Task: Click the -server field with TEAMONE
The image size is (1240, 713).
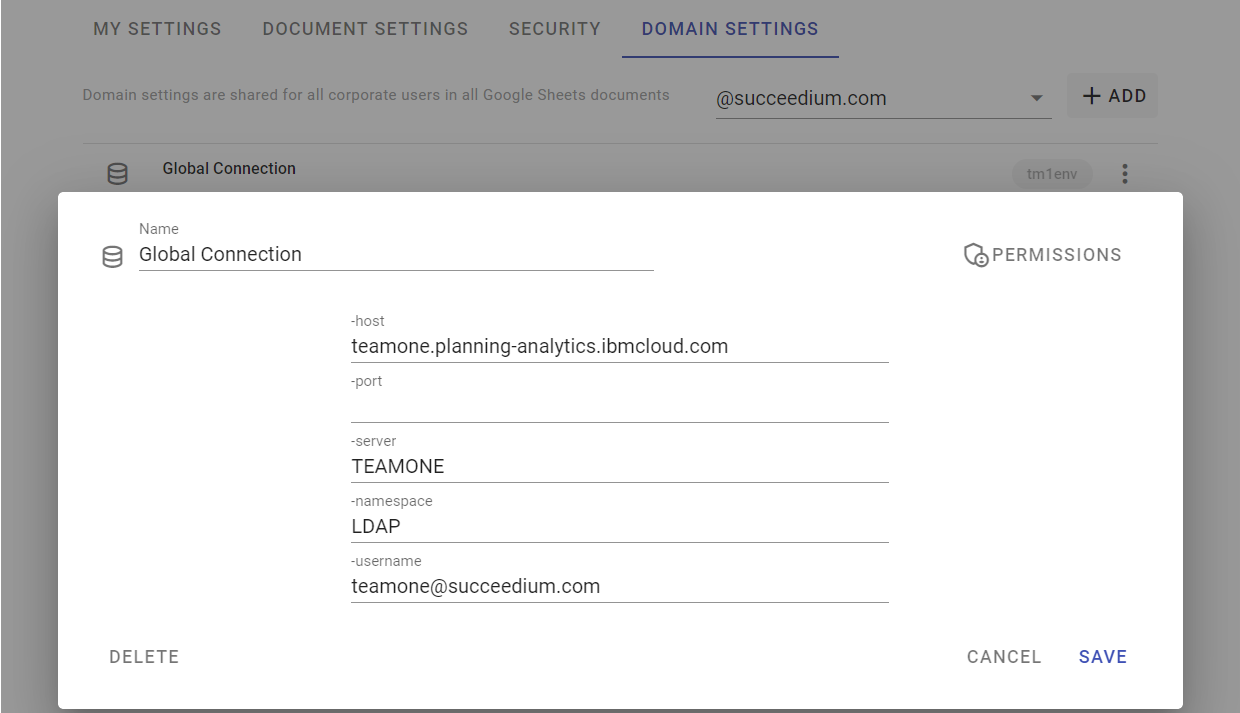Action: coord(620,467)
